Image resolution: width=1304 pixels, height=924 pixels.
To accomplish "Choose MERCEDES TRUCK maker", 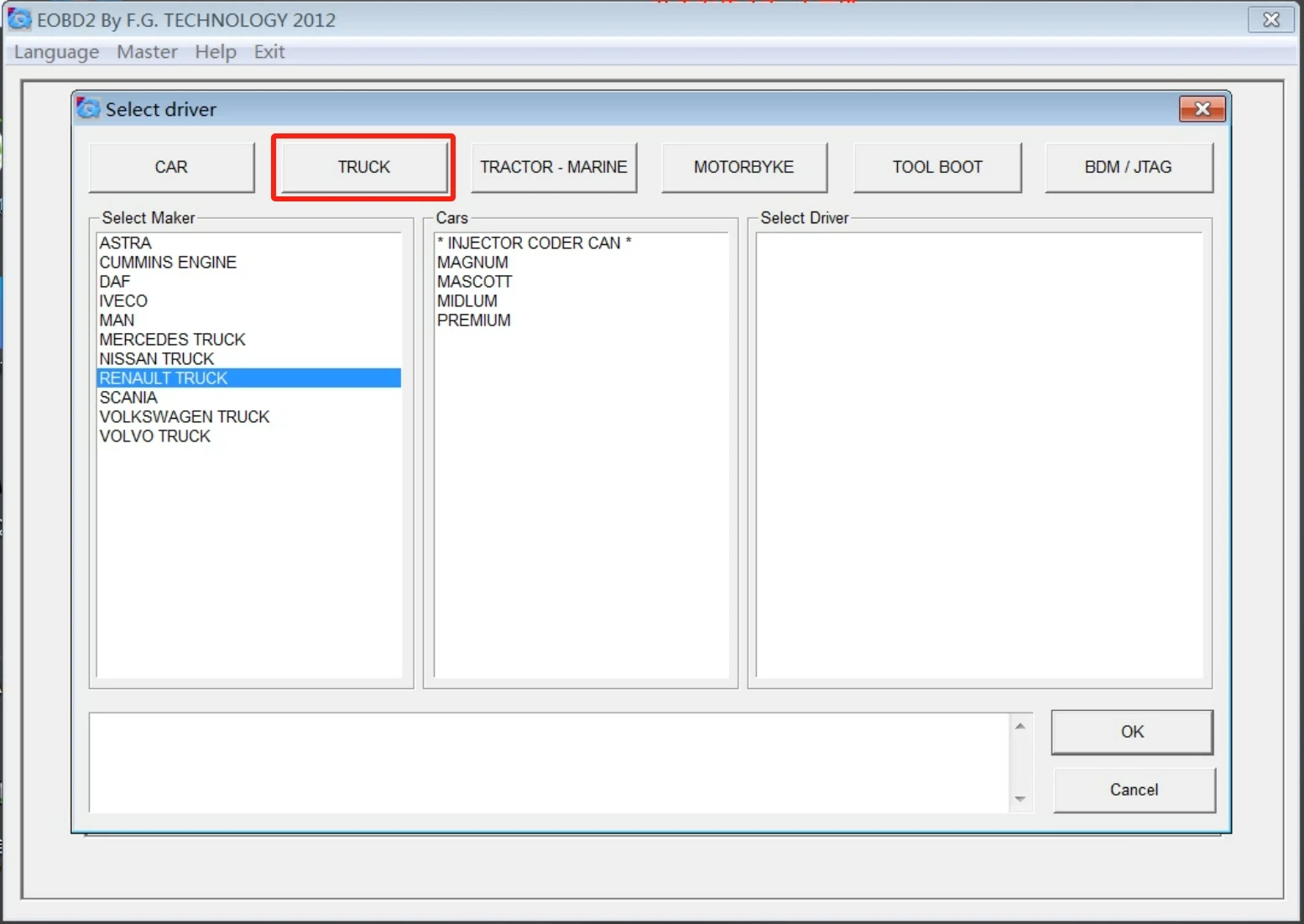I will click(x=248, y=339).
